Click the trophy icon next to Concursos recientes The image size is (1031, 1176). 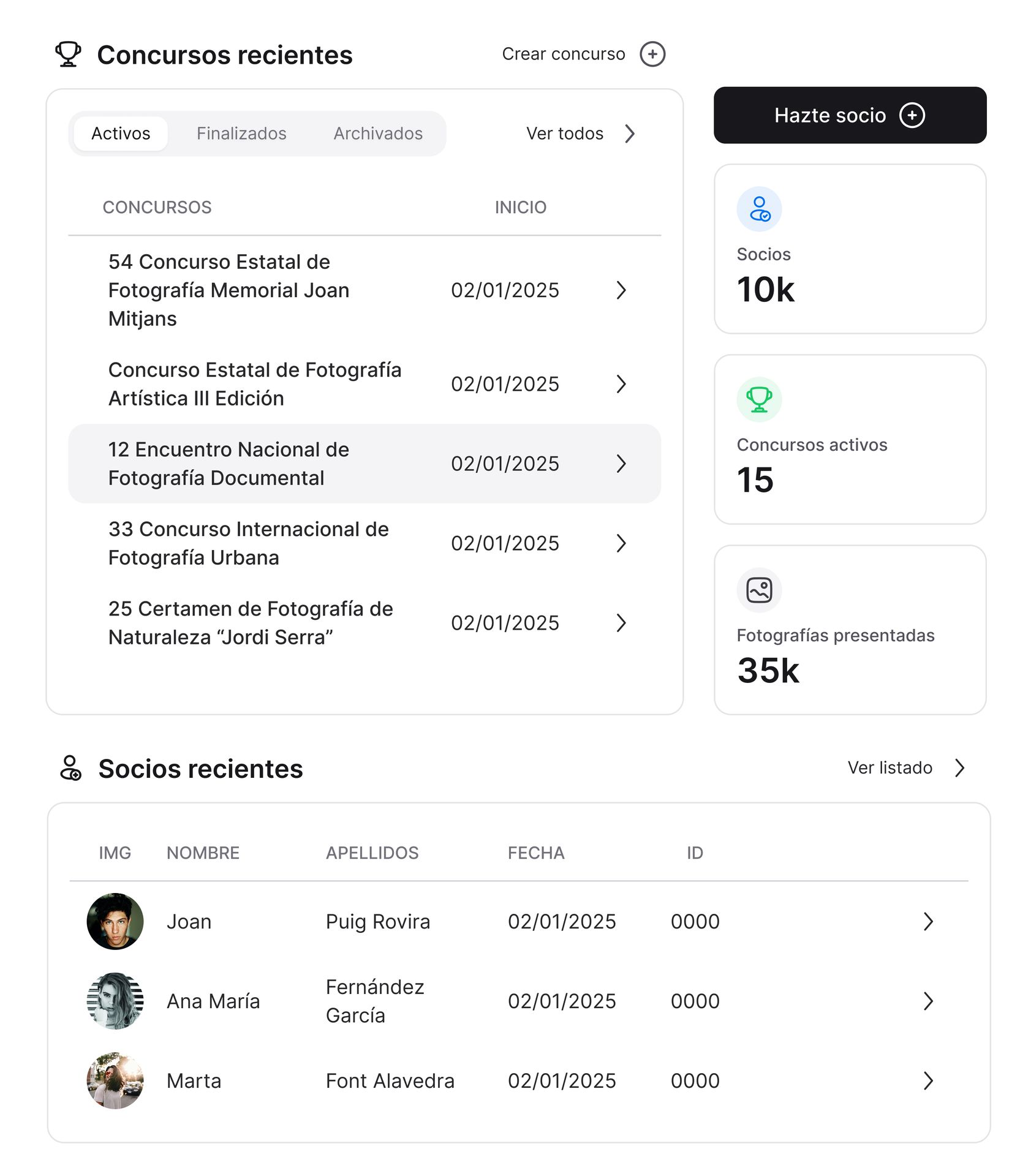(x=68, y=54)
